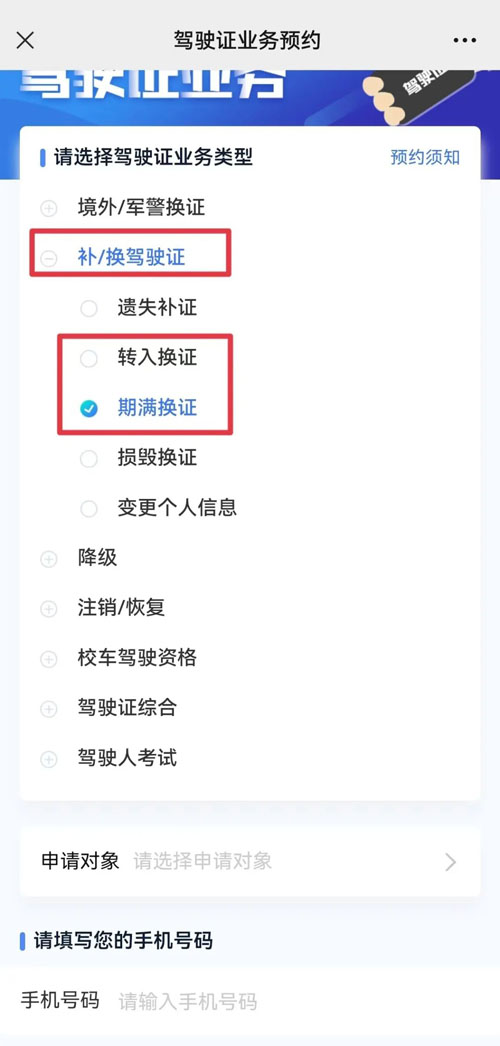The image size is (500, 1046).
Task: Select the 转入换证 radio button
Action: pos(89,359)
